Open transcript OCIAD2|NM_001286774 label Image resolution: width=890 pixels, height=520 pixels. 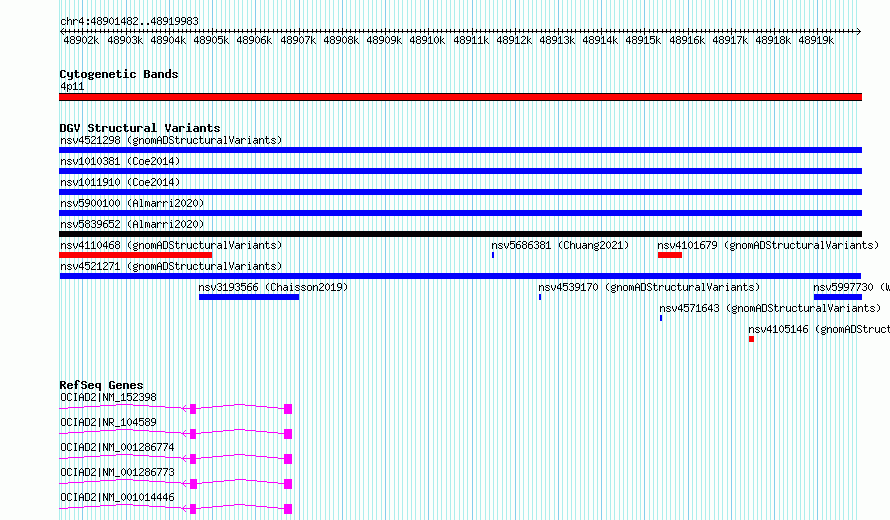coord(117,447)
